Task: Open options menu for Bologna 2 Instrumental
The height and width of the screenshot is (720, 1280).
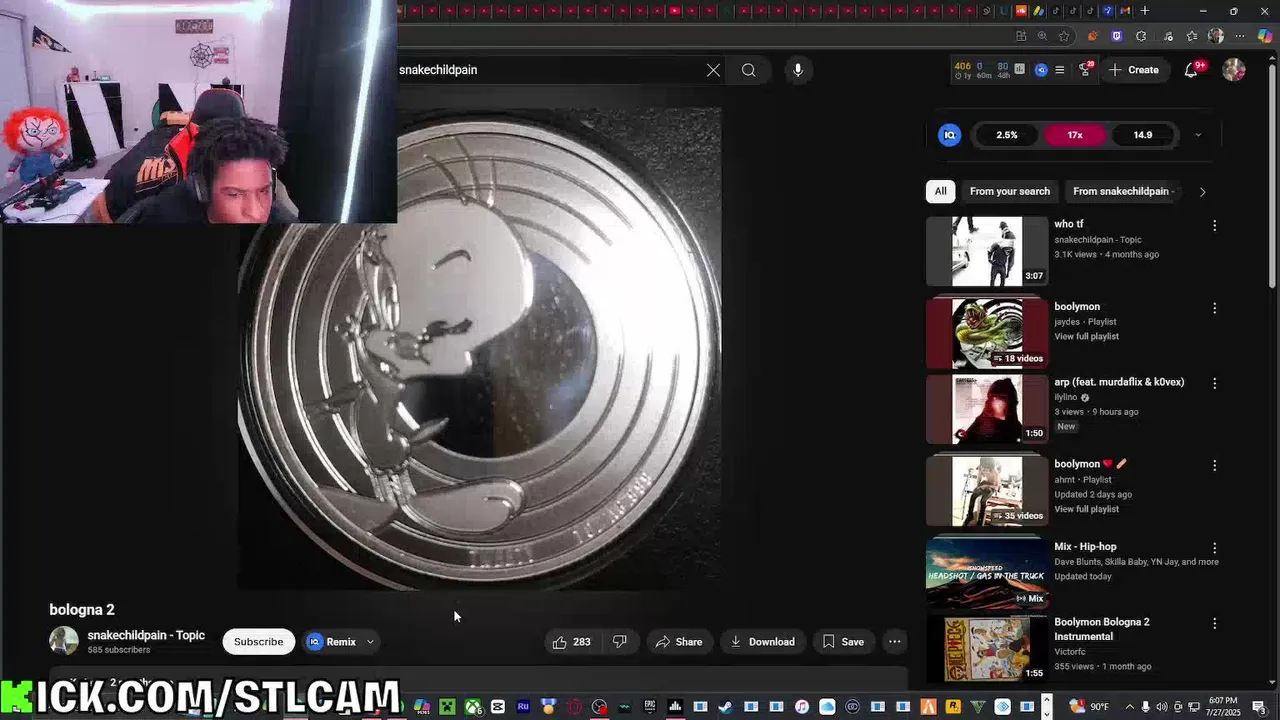Action: pyautogui.click(x=1214, y=624)
